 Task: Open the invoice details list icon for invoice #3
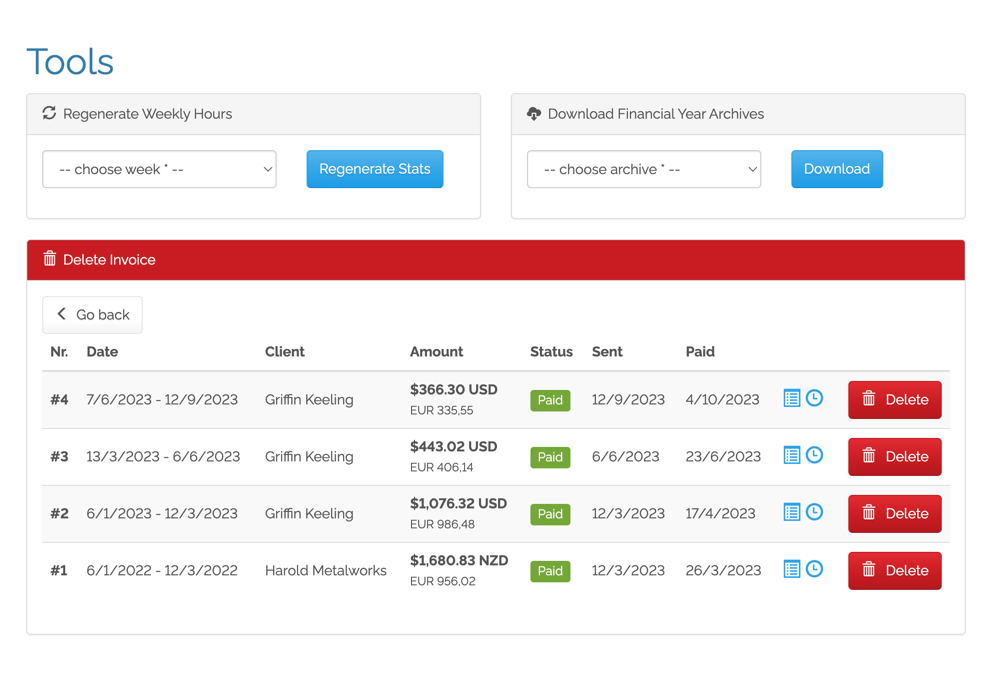click(790, 454)
